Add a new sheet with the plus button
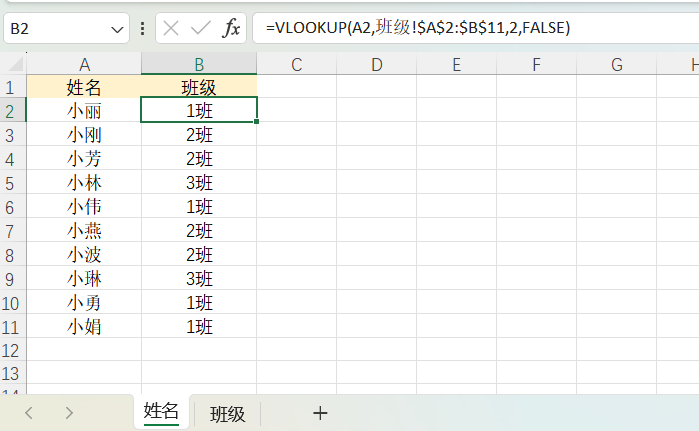Screen dimensions: 699x431 [x=320, y=413]
